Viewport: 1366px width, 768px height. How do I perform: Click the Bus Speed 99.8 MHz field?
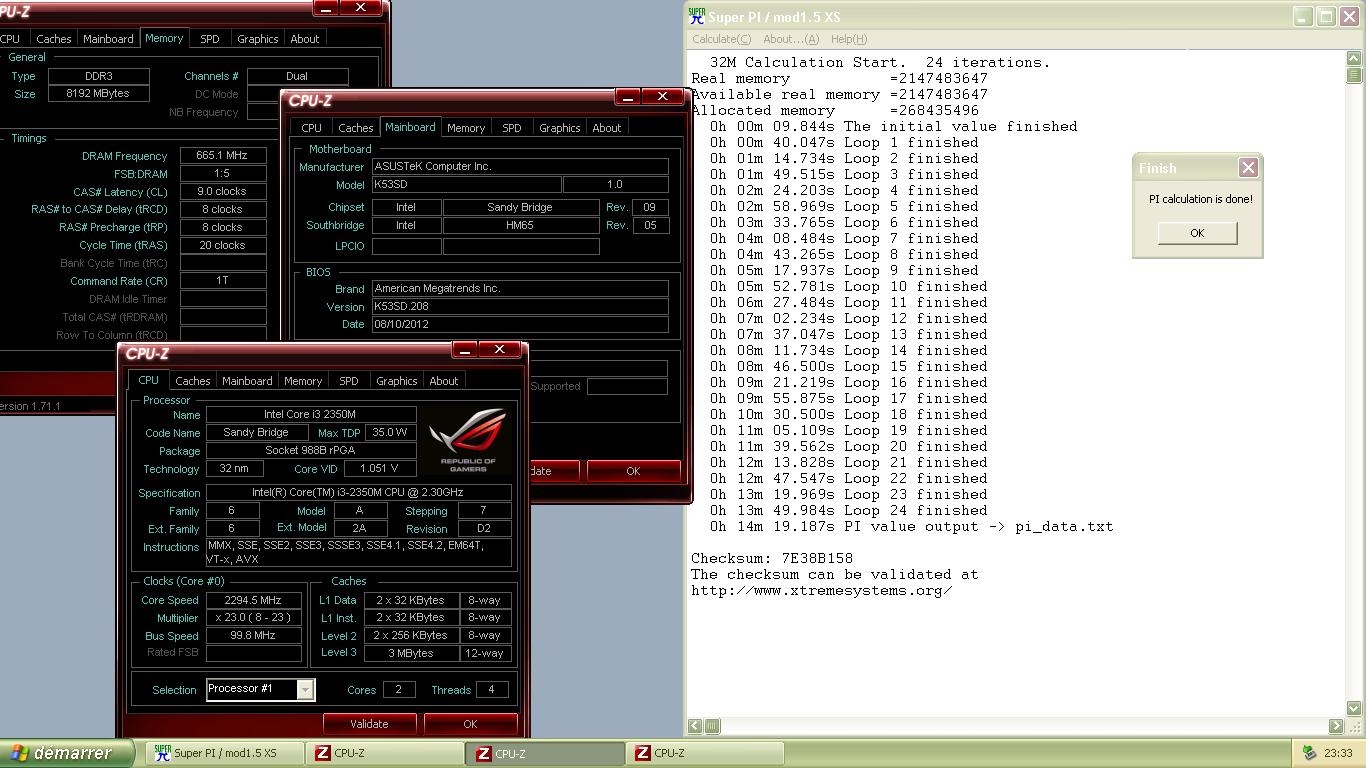tap(254, 636)
